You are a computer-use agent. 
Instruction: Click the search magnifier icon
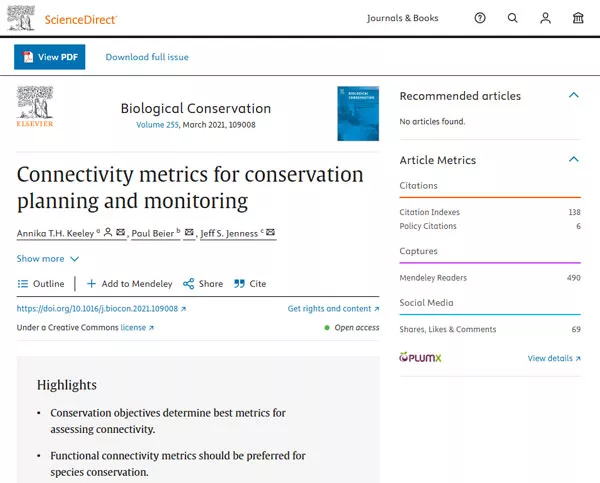pos(513,18)
